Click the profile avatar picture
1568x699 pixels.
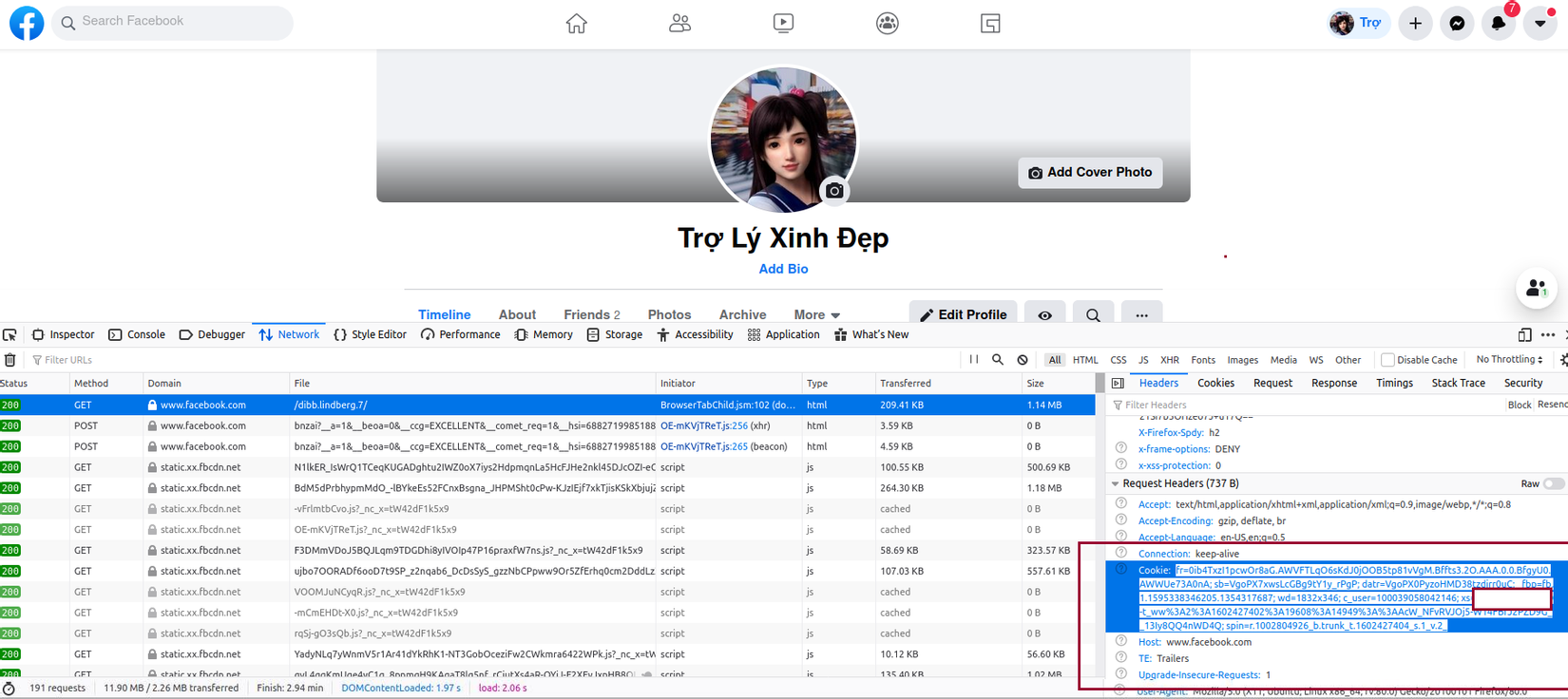click(783, 139)
